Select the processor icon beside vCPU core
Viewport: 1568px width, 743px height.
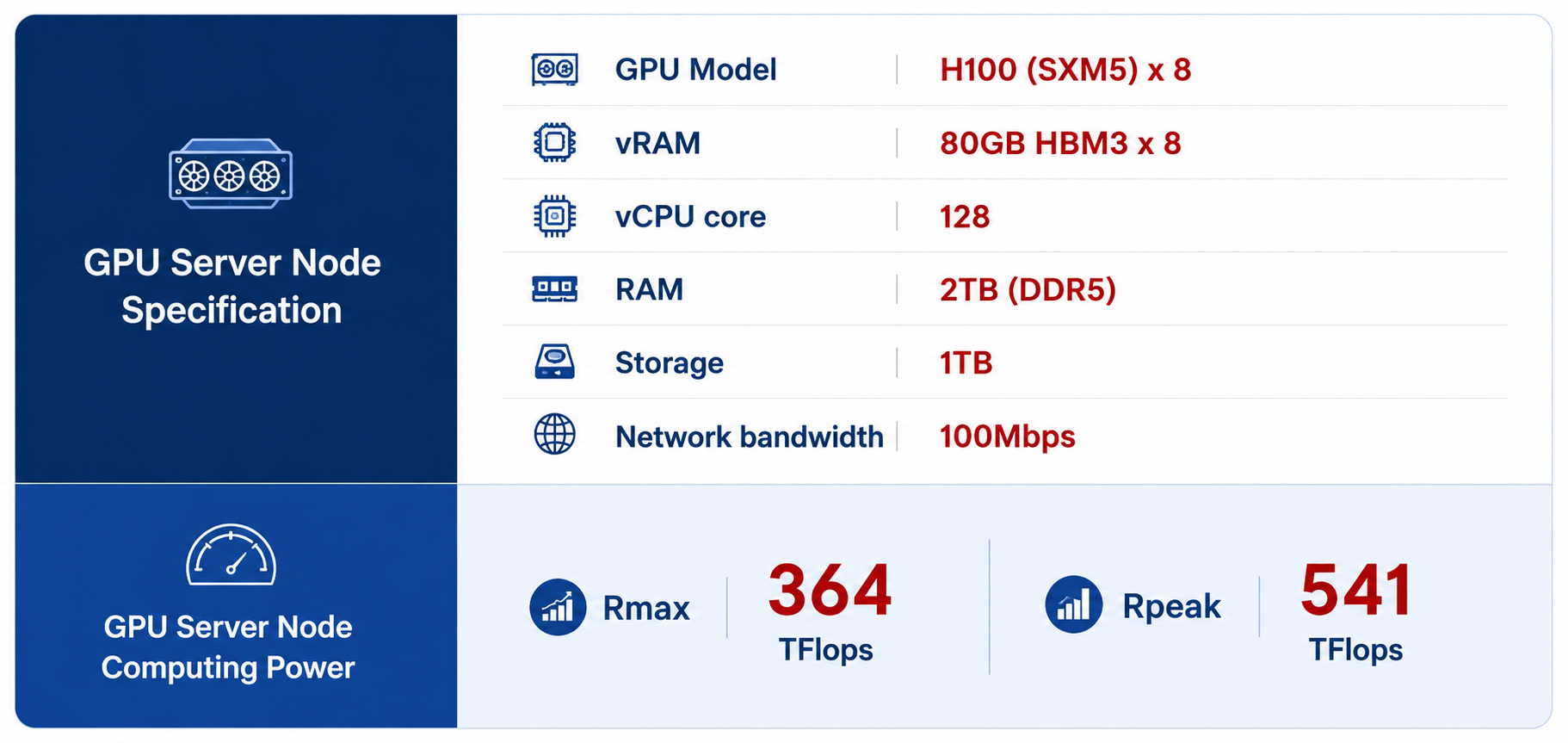554,215
